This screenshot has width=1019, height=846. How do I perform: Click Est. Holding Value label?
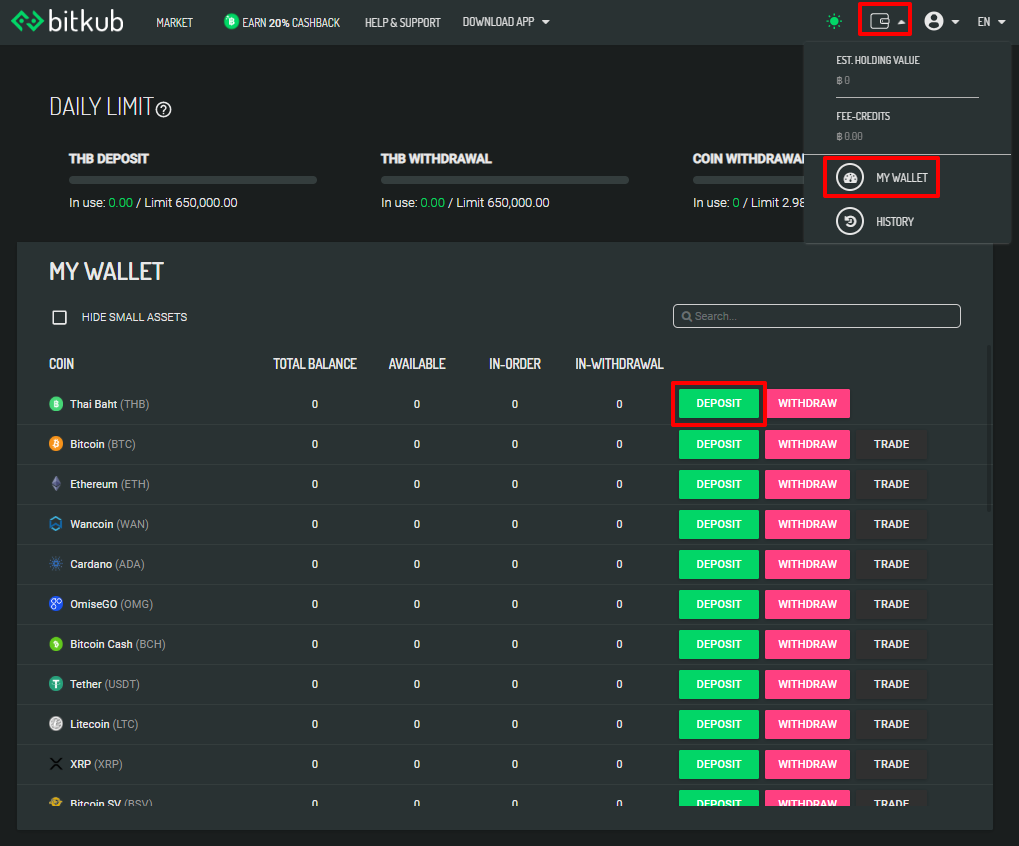click(x=877, y=60)
